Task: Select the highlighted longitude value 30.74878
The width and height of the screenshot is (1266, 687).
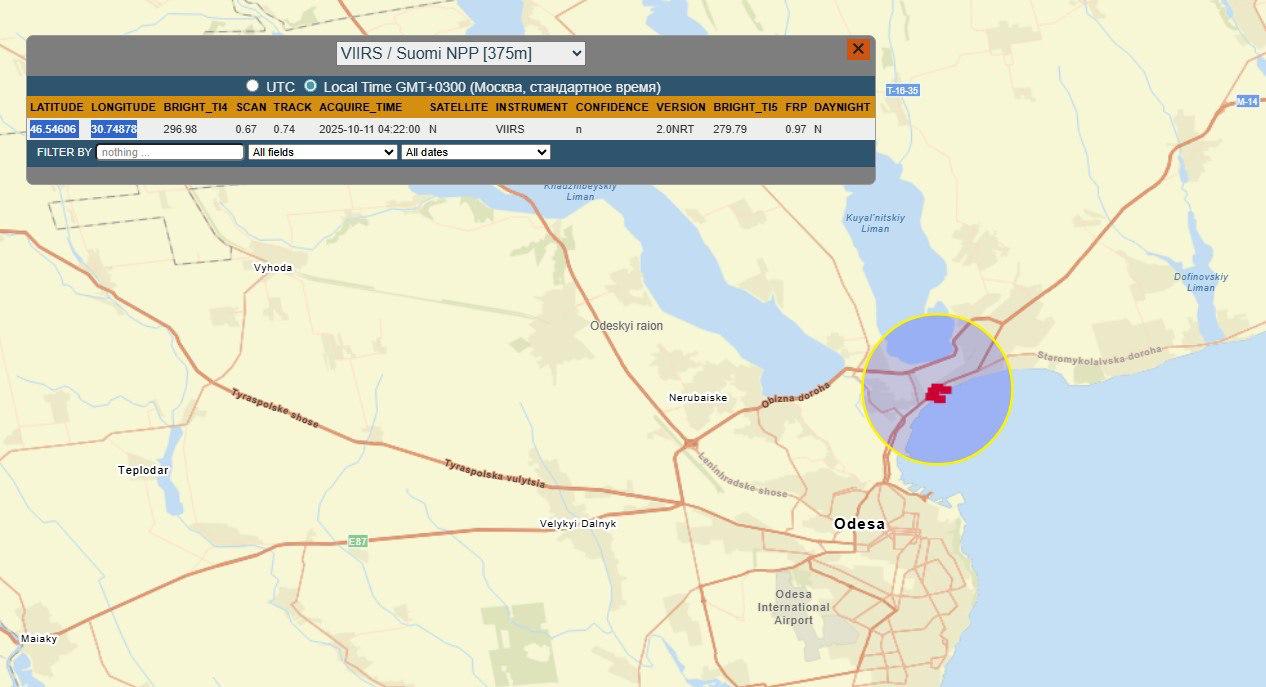Action: (x=113, y=129)
